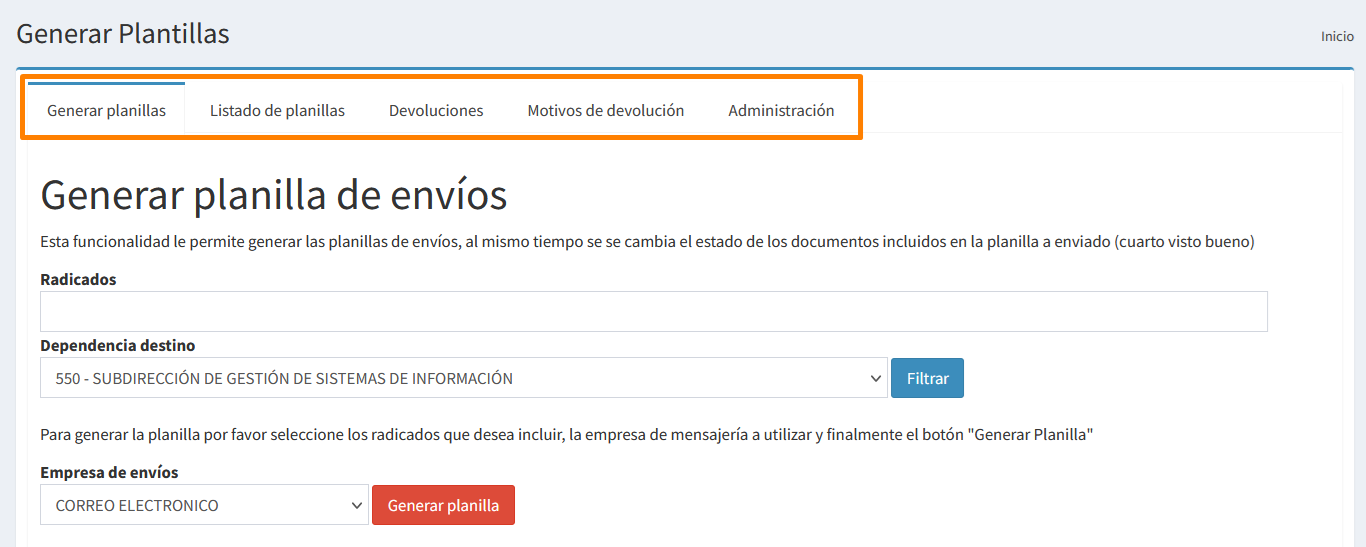The image size is (1366, 547).
Task: Click the Generar Plantillas page title
Action: click(123, 33)
